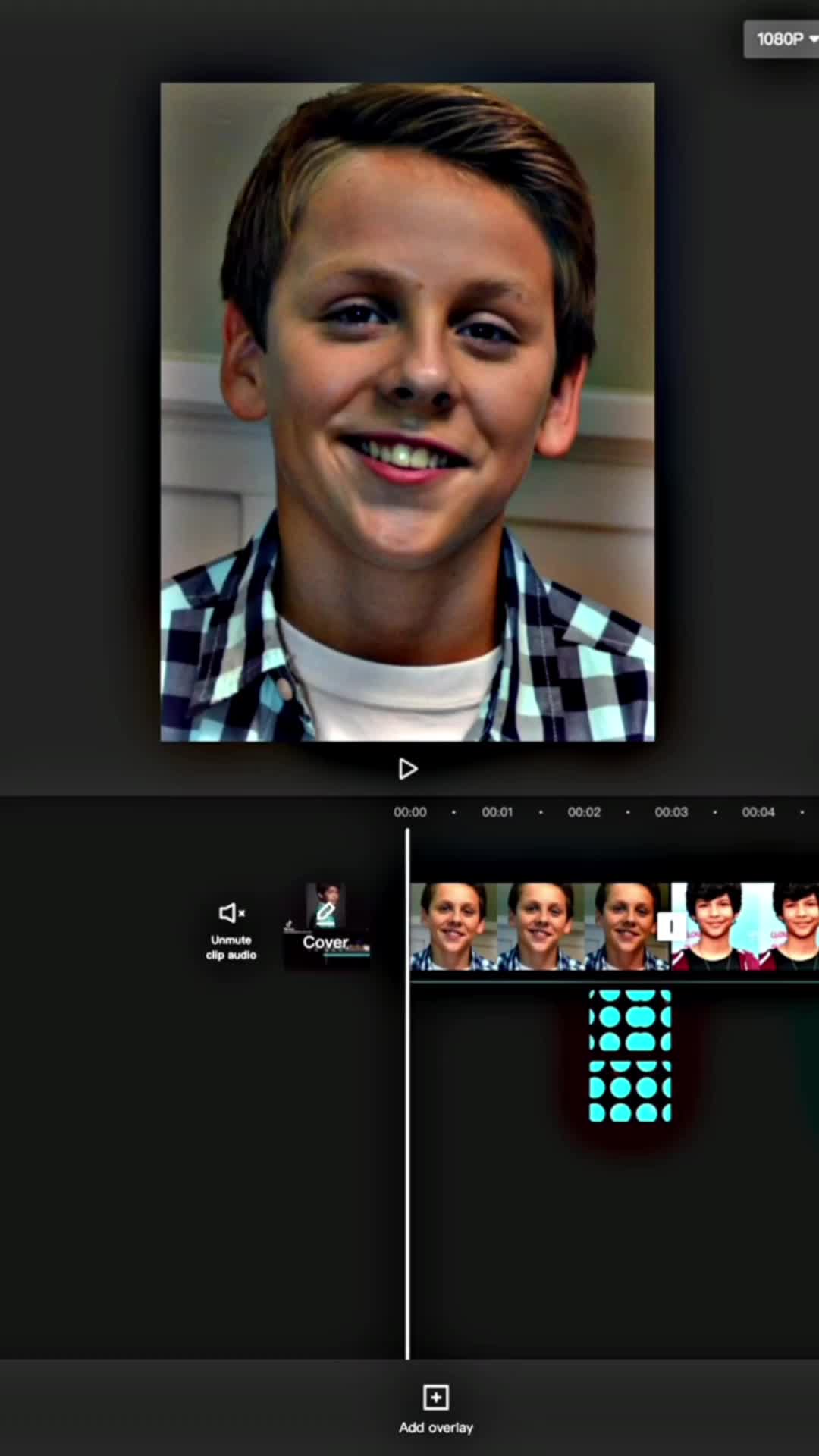Edit the Cover thumbnail
Viewport: 819px width, 1456px height.
click(327, 925)
